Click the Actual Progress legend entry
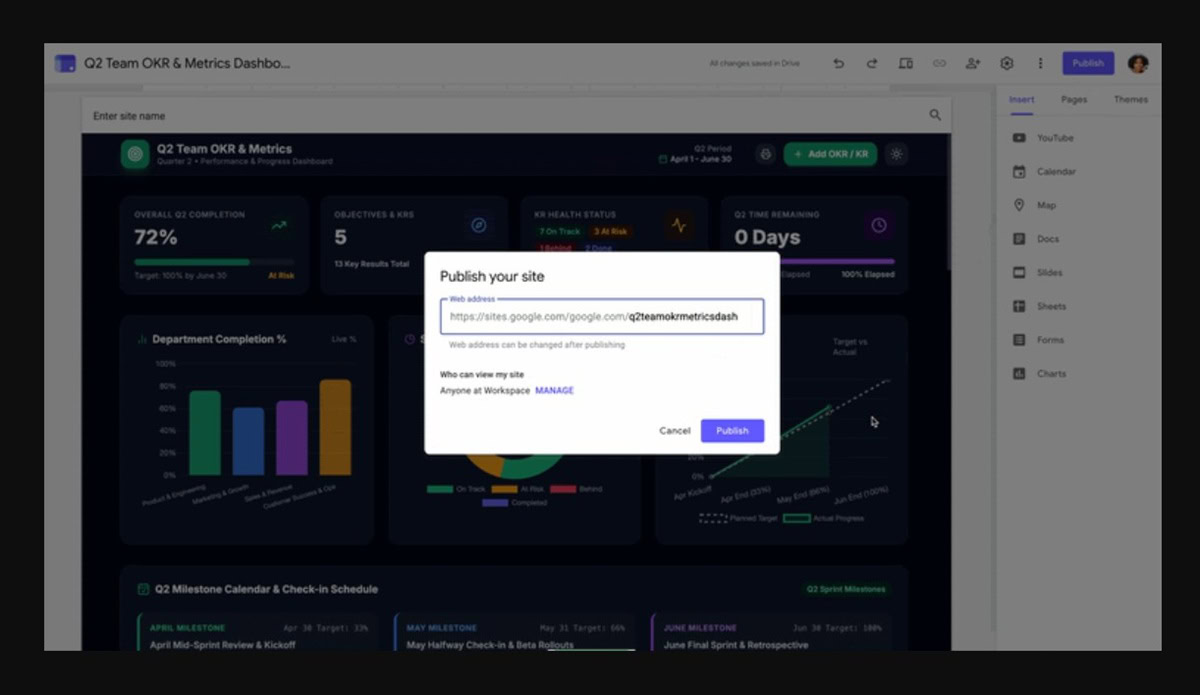 point(823,518)
